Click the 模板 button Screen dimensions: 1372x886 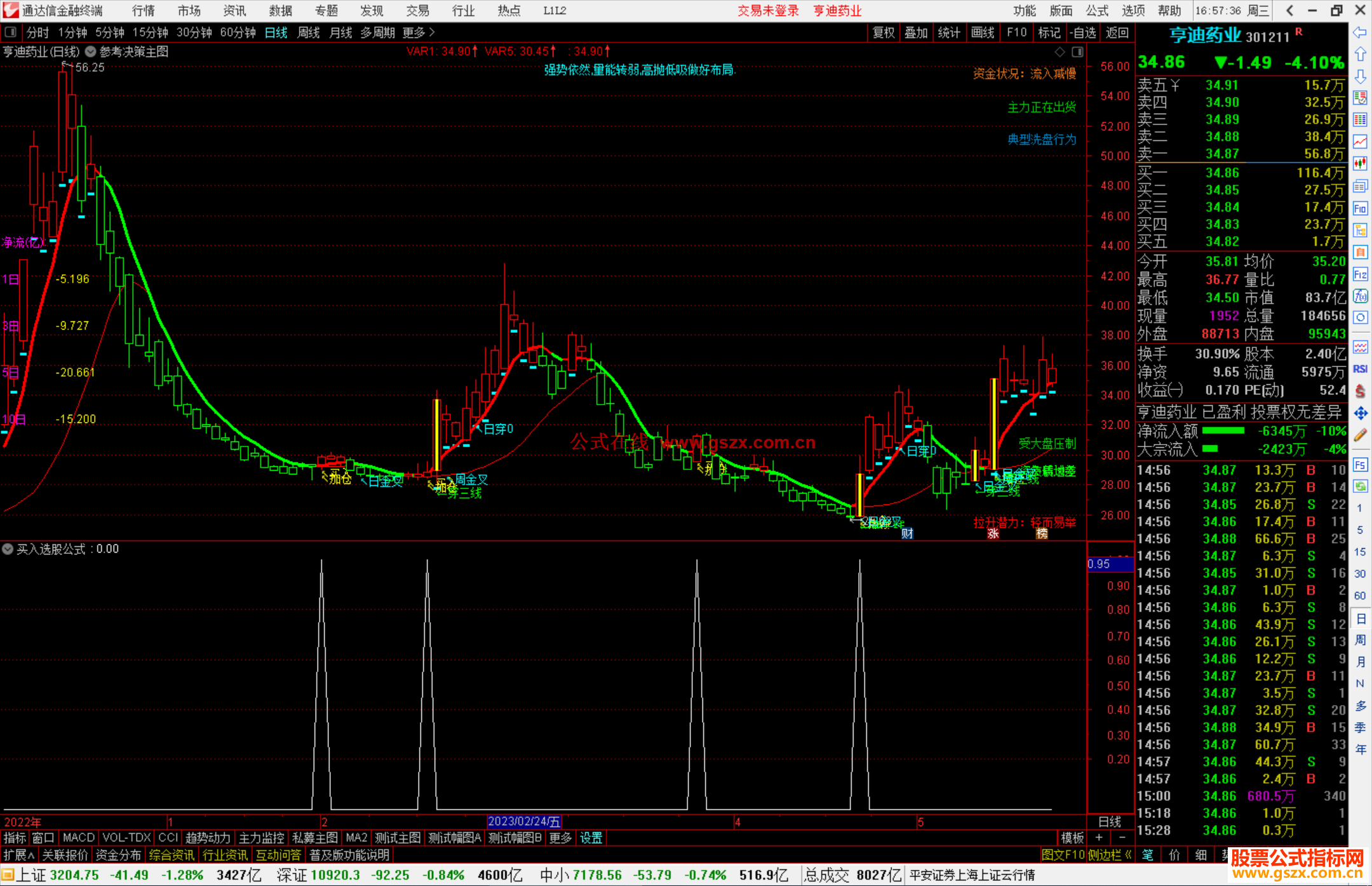click(x=1073, y=838)
